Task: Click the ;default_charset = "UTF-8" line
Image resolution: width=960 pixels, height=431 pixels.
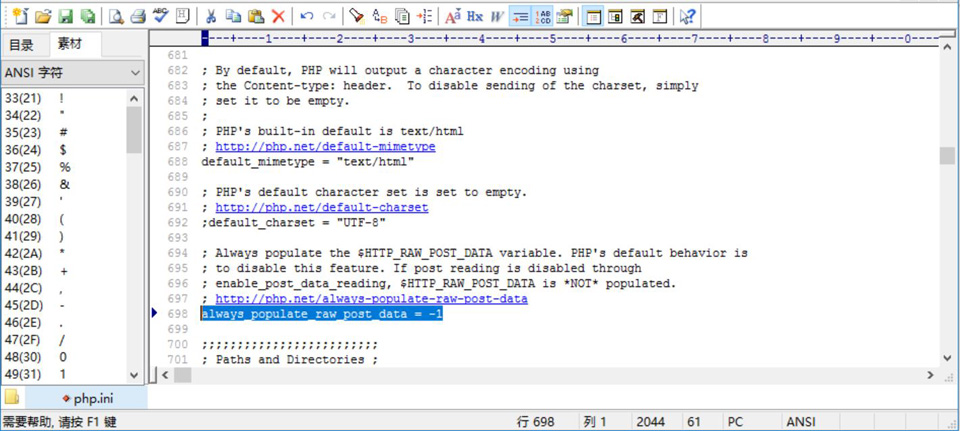Action: click(x=293, y=223)
